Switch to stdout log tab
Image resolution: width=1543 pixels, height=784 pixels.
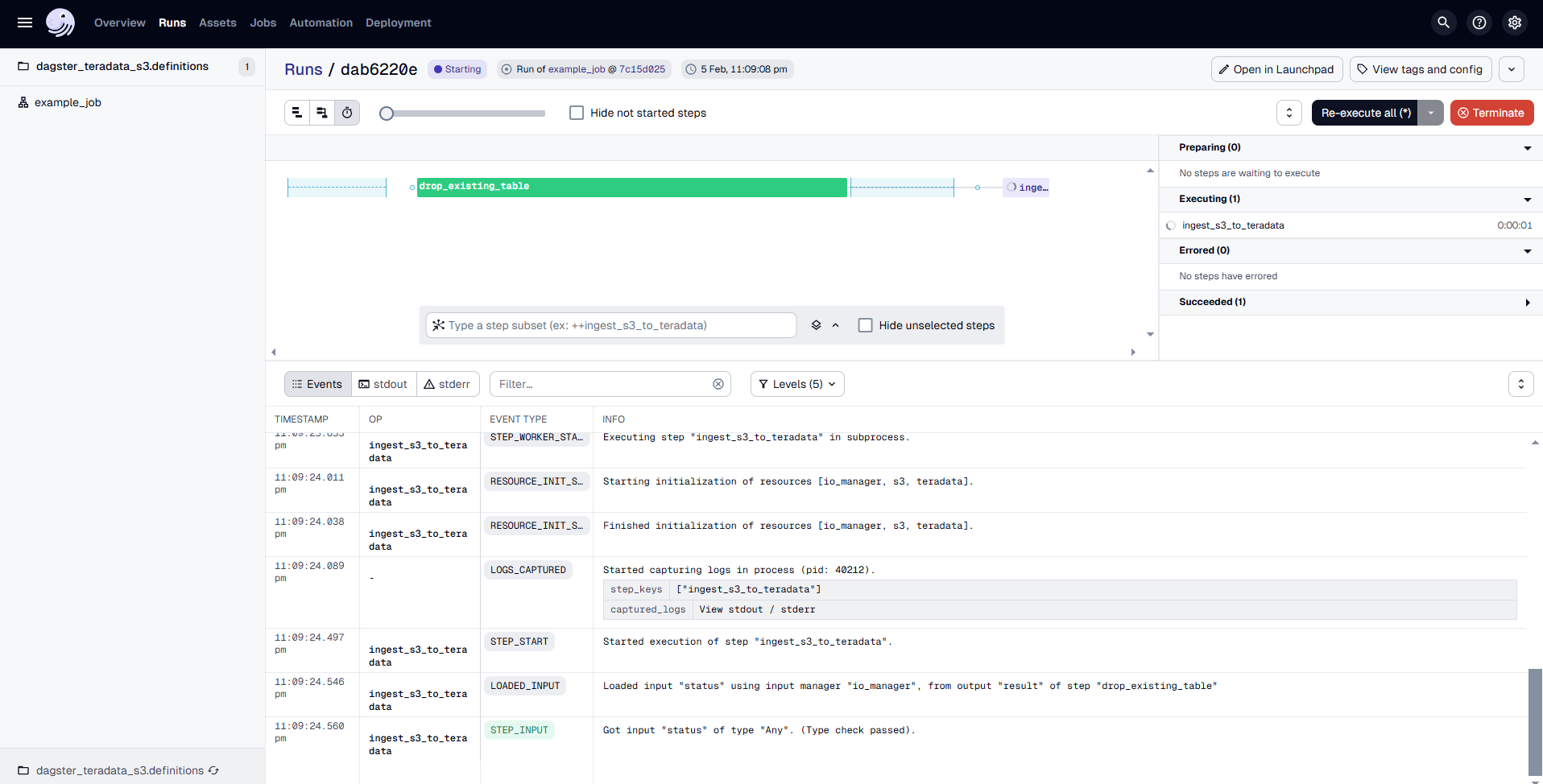pyautogui.click(x=383, y=384)
